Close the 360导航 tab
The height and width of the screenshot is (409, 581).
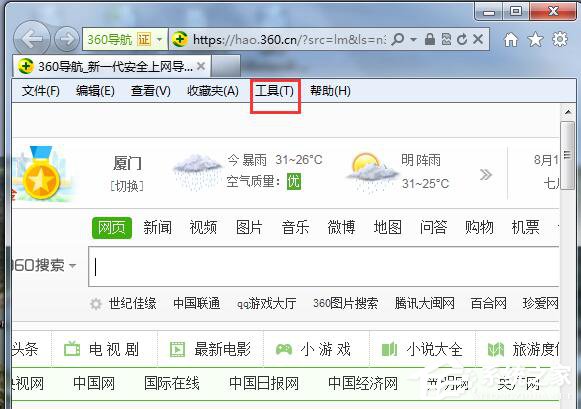tap(201, 67)
